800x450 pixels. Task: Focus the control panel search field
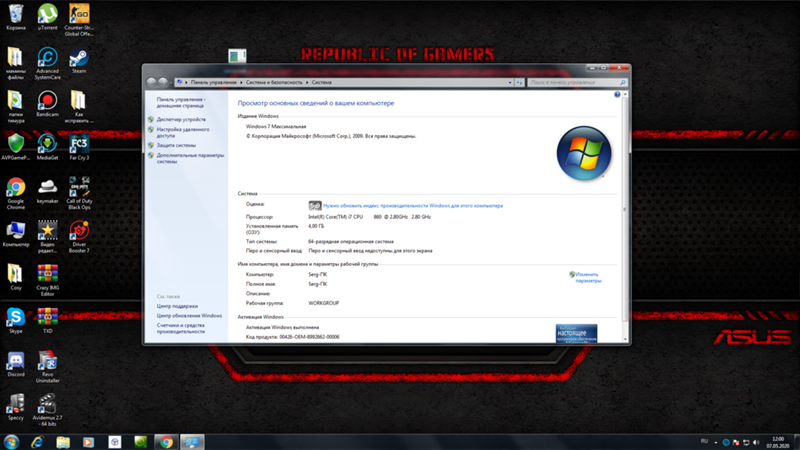[x=577, y=82]
